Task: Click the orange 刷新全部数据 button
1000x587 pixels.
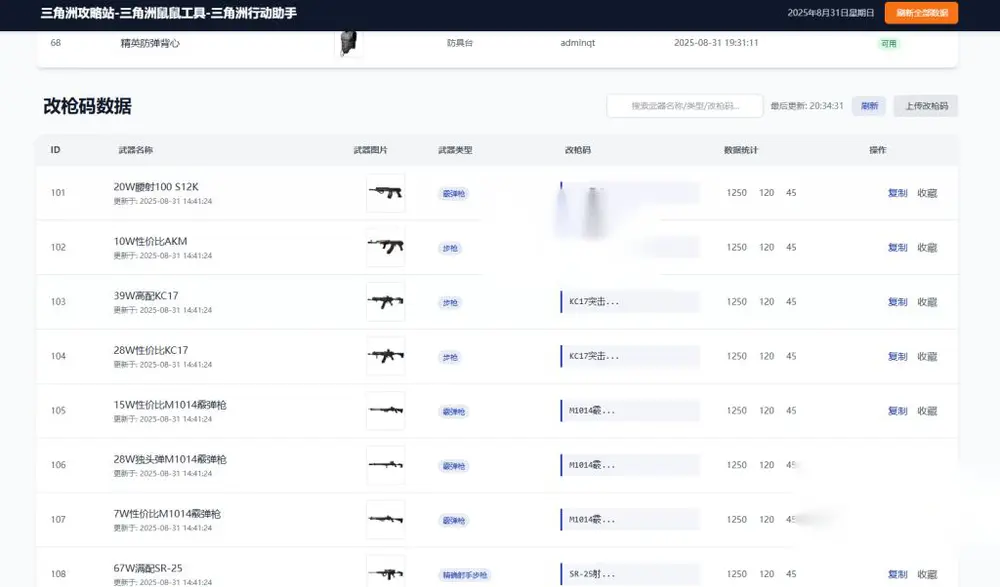Action: click(921, 13)
